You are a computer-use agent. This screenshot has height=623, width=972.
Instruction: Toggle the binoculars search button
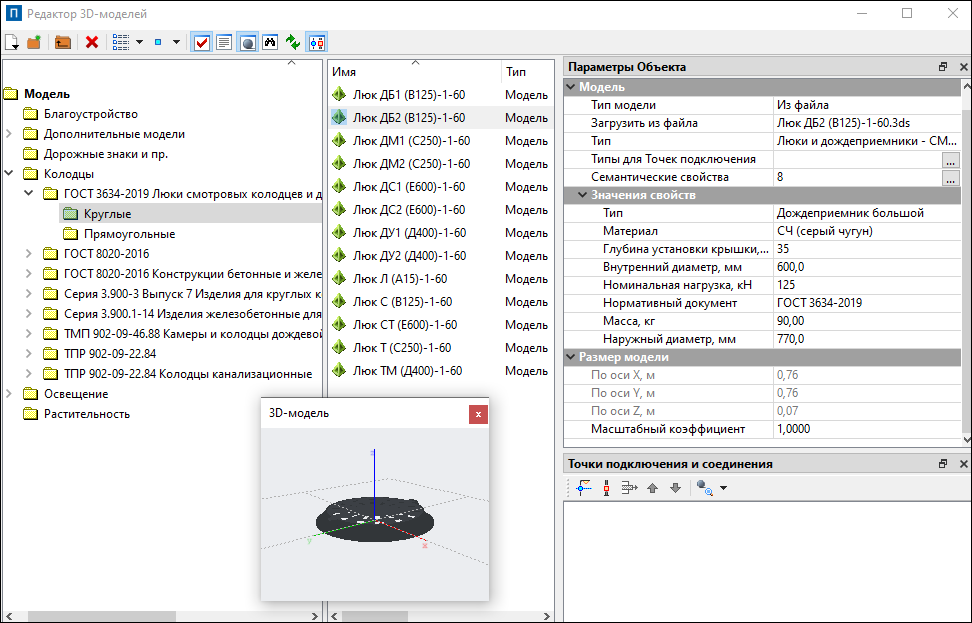[x=270, y=42]
